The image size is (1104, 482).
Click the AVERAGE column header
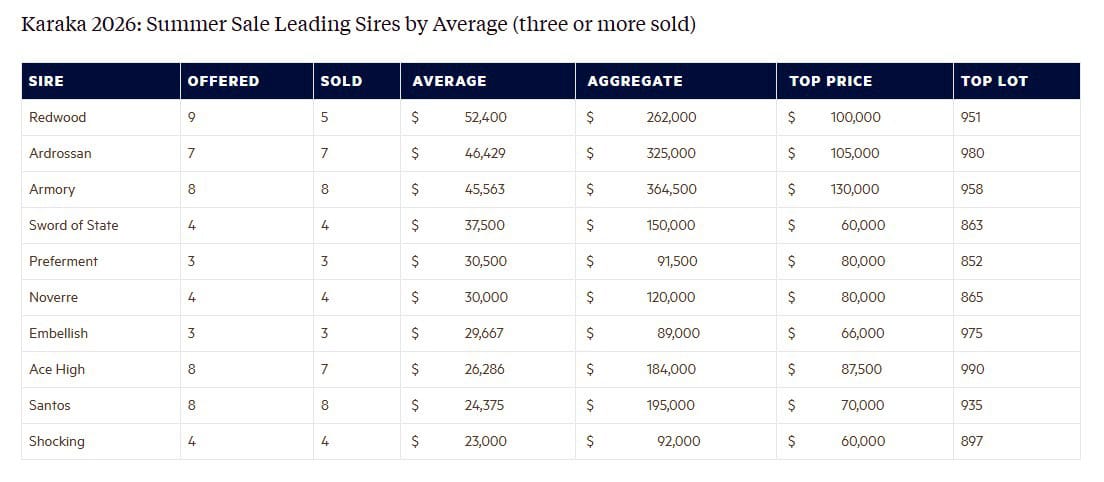coord(449,81)
